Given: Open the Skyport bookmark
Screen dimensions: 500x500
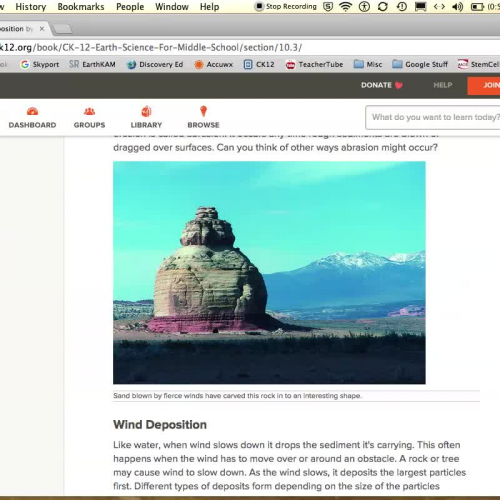Looking at the screenshot, I should point(40,64).
